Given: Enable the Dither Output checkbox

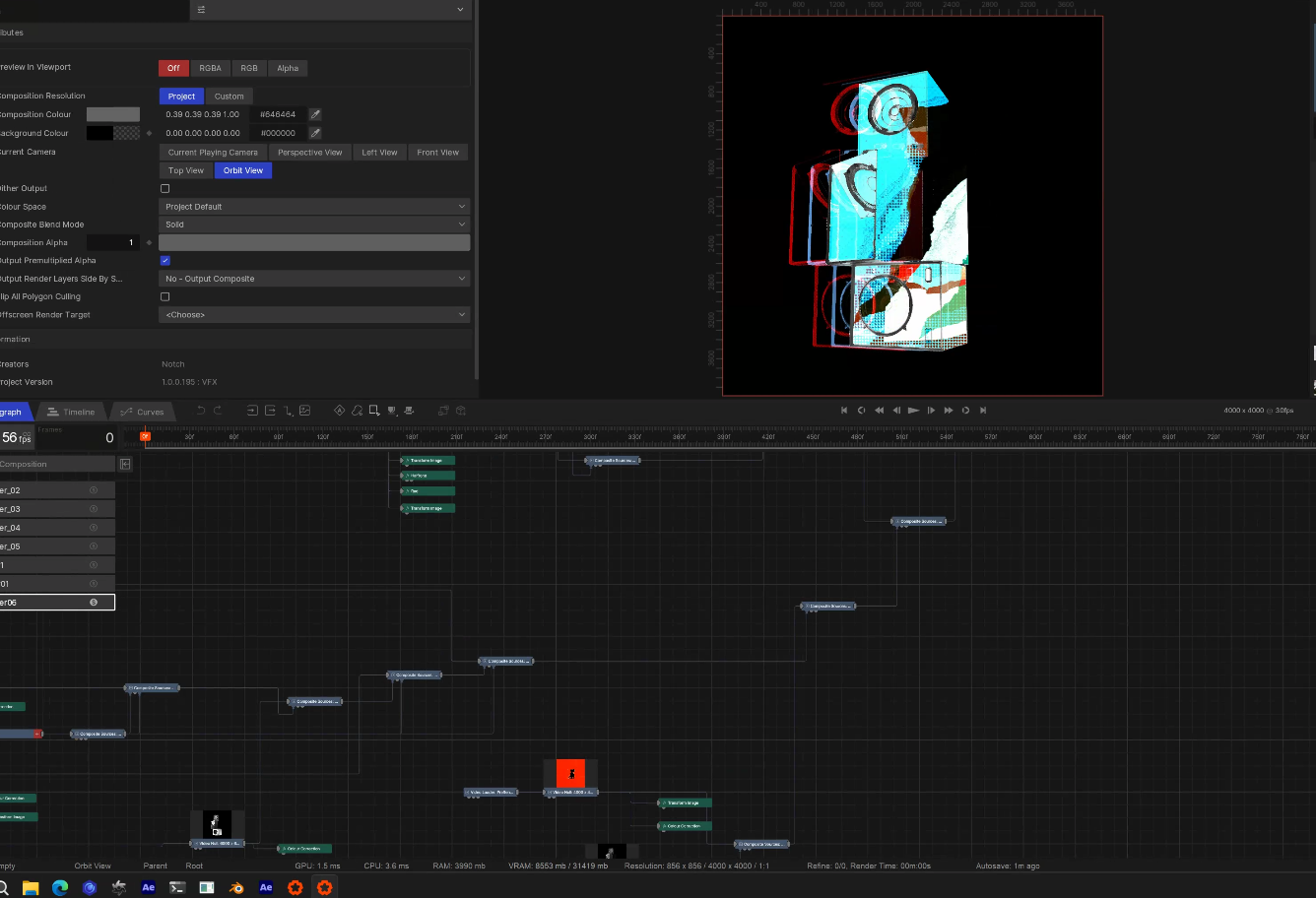Looking at the screenshot, I should pos(164,188).
